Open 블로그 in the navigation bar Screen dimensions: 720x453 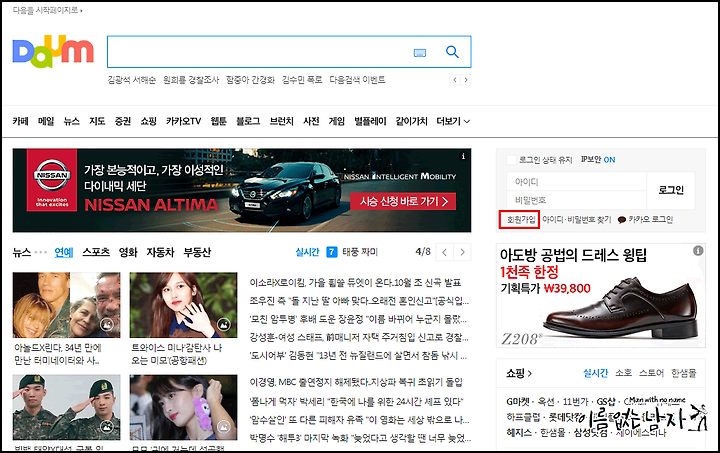248,121
